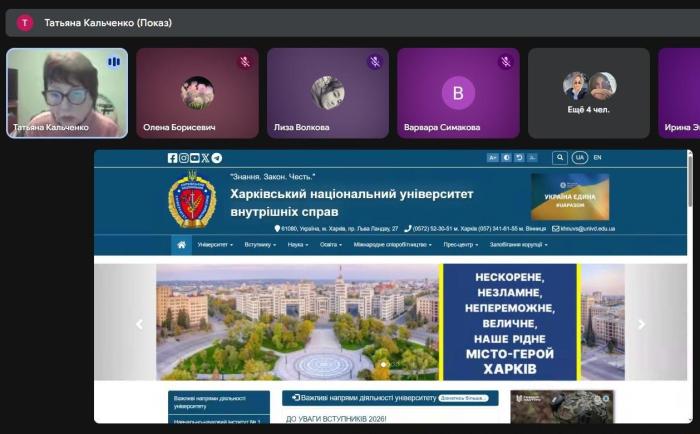Screen dimensions: 700x434
Task: Select Лиза Волкова participant tile
Action: tap(328, 93)
